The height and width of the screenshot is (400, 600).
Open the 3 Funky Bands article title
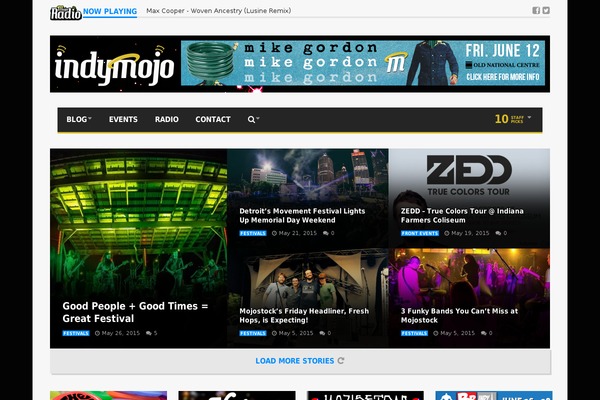(459, 316)
